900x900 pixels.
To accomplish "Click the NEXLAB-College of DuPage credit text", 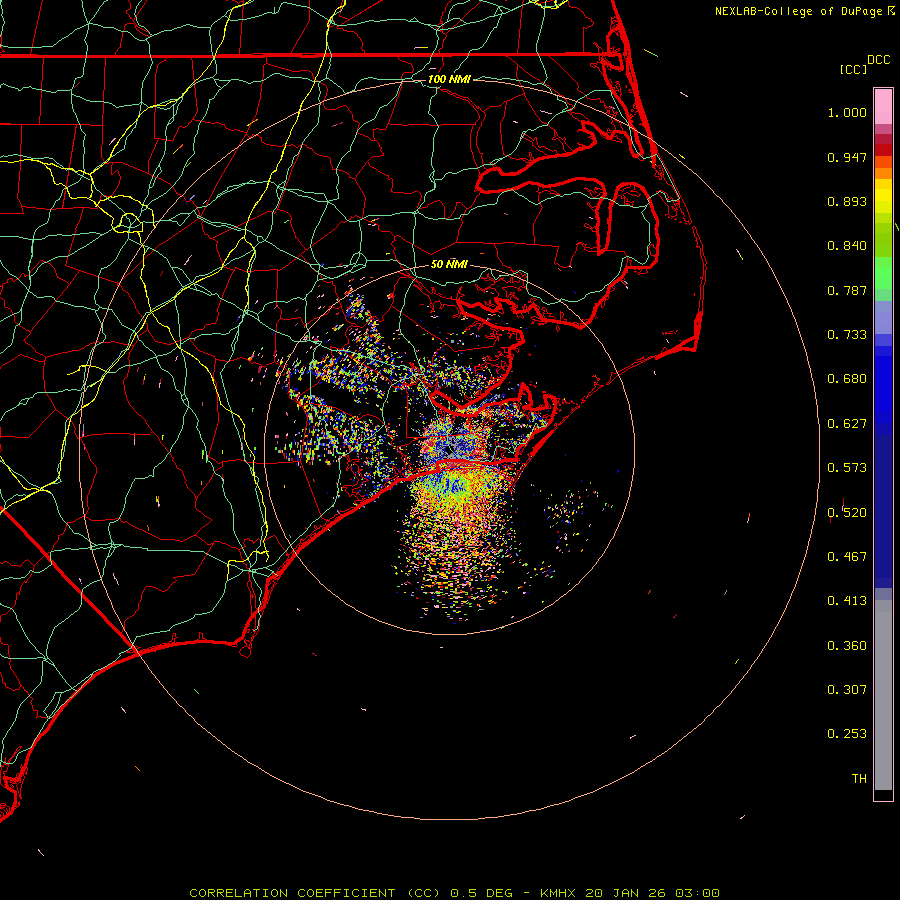I will (x=798, y=11).
